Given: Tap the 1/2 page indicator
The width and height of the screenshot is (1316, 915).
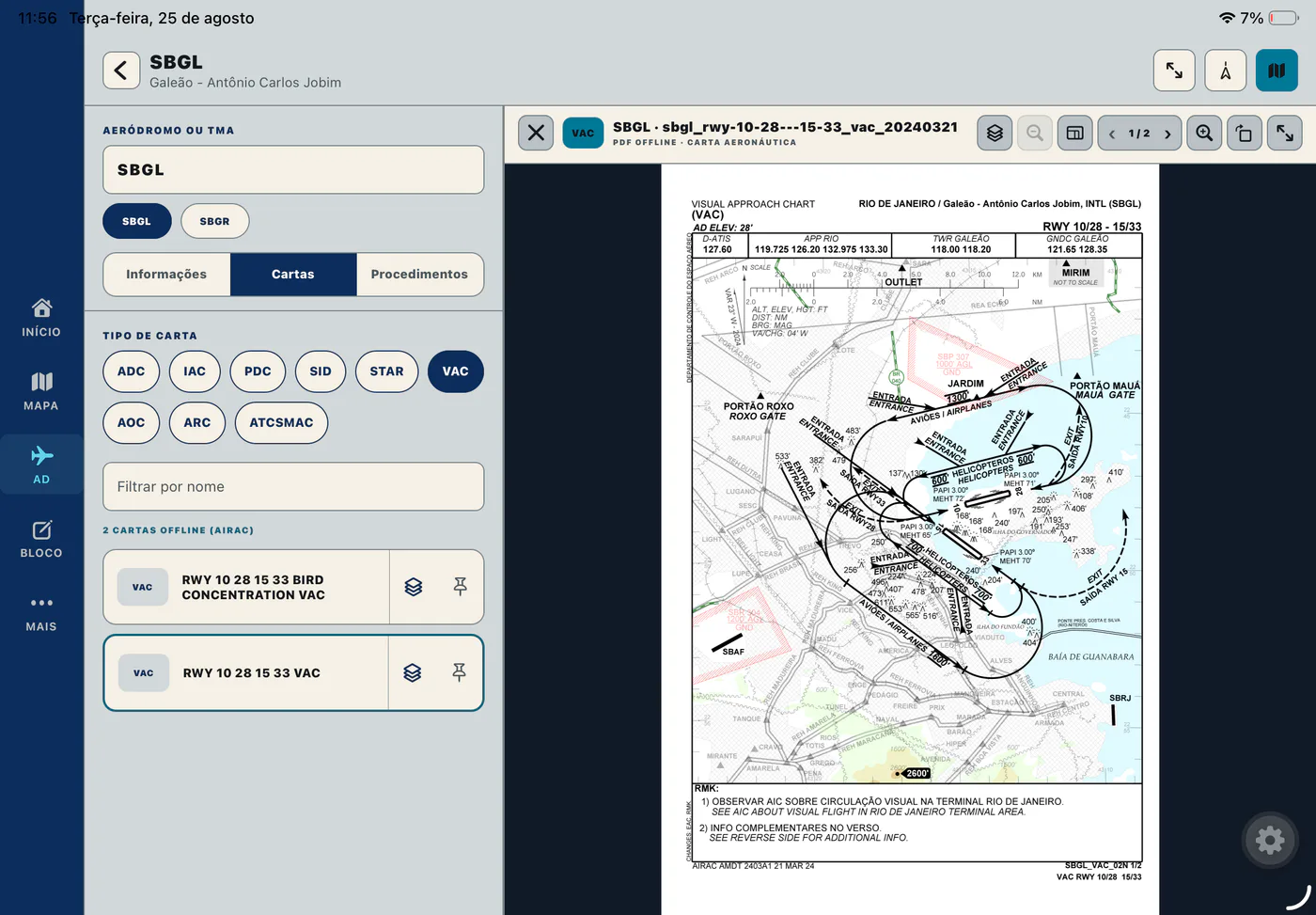Looking at the screenshot, I should pos(1139,134).
